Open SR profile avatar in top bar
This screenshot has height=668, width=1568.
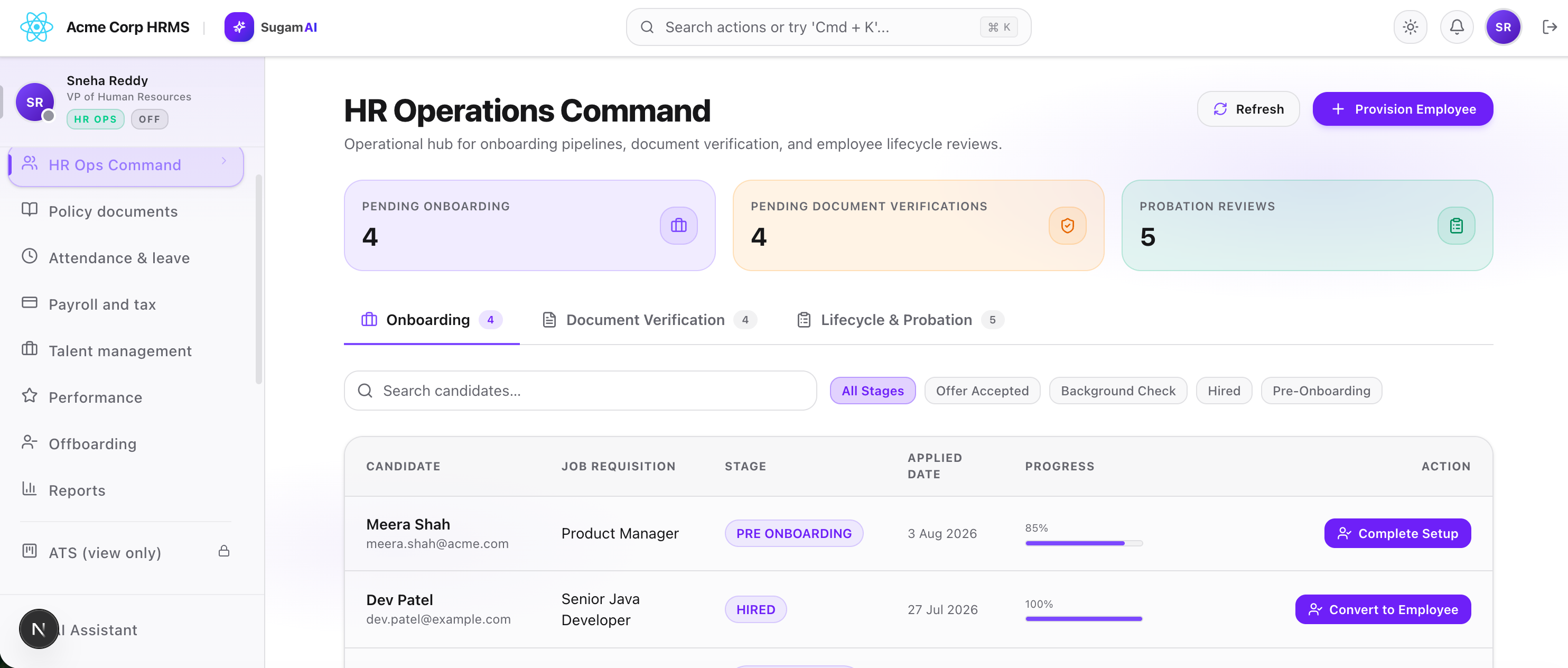point(1503,27)
